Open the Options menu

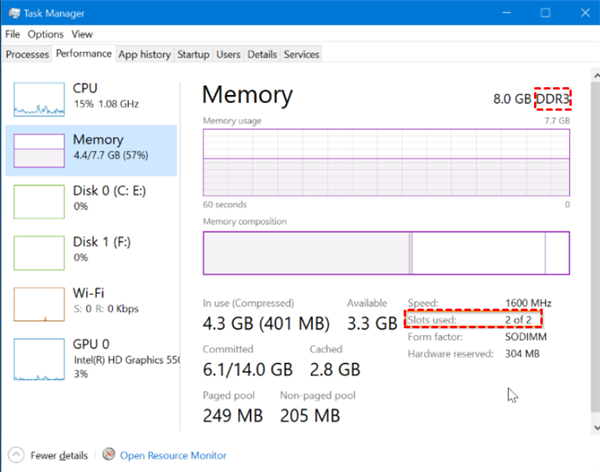44,34
